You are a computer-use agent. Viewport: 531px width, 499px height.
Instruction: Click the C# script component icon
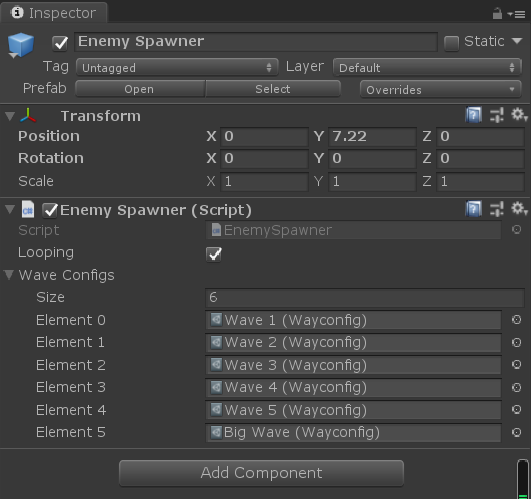(28, 209)
